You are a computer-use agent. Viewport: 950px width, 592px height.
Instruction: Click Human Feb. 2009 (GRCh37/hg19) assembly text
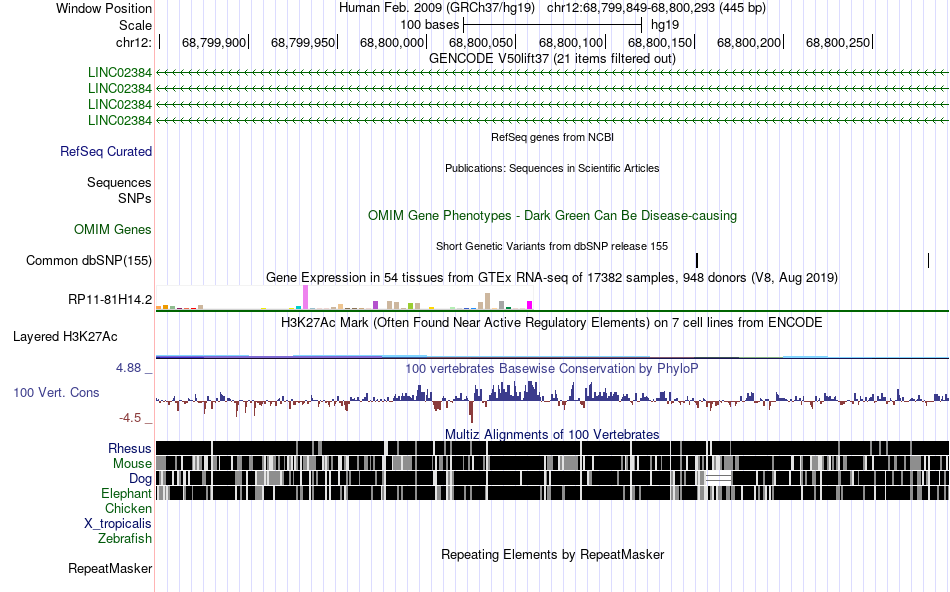coord(437,8)
